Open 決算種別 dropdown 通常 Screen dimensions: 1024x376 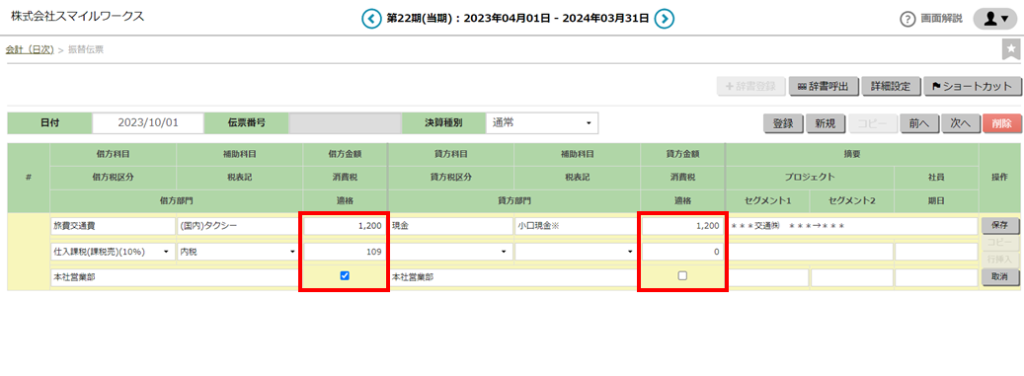[x=542, y=123]
